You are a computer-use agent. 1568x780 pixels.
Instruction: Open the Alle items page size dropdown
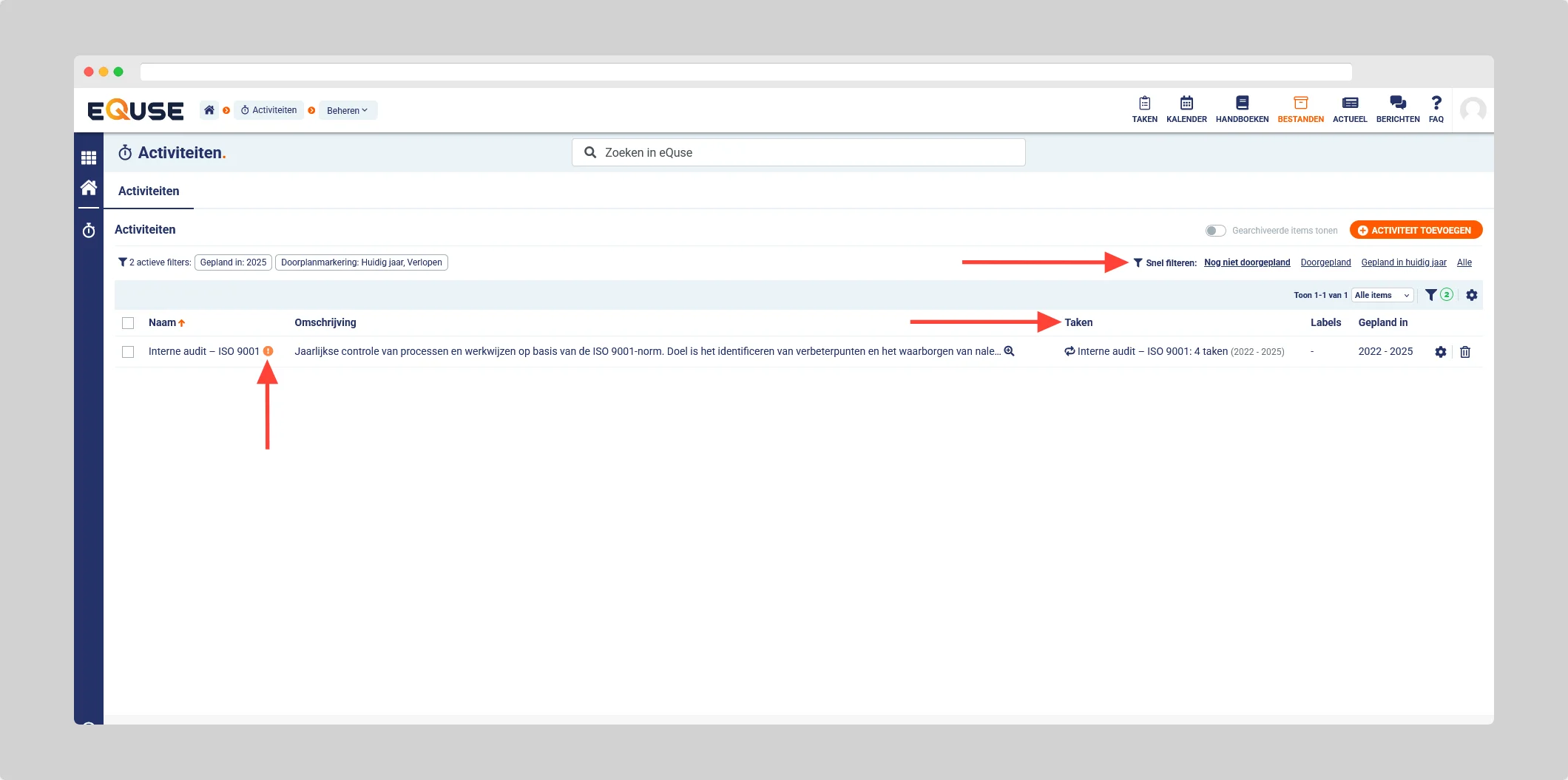[x=1382, y=295]
